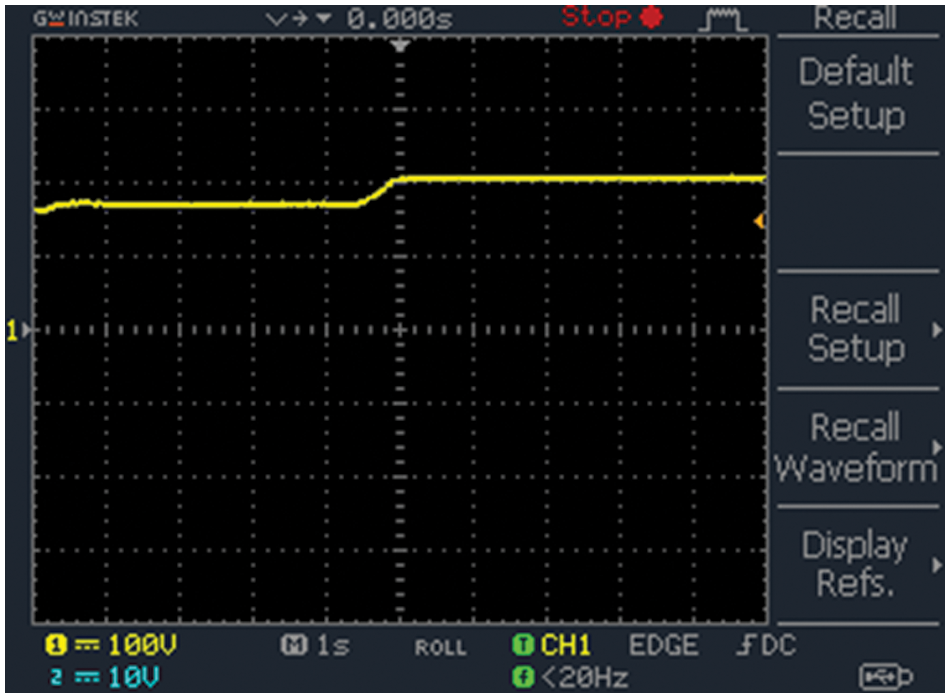950x698 pixels.
Task: Select the channel 1 ground level marker
Action: pyautogui.click(x=13, y=330)
